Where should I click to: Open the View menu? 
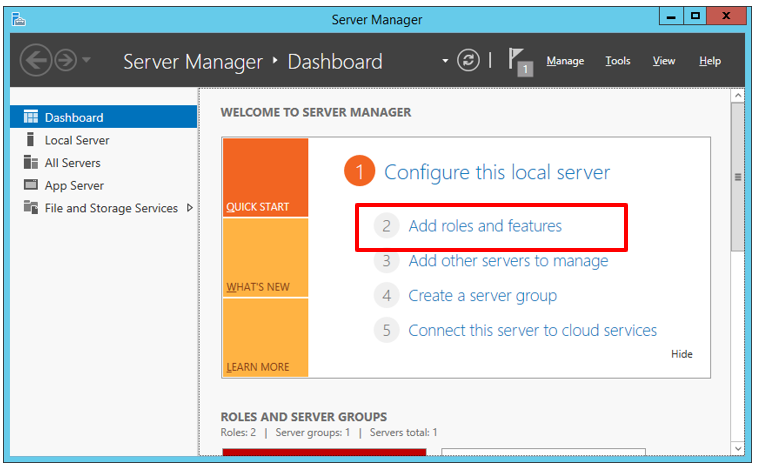pyautogui.click(x=664, y=61)
